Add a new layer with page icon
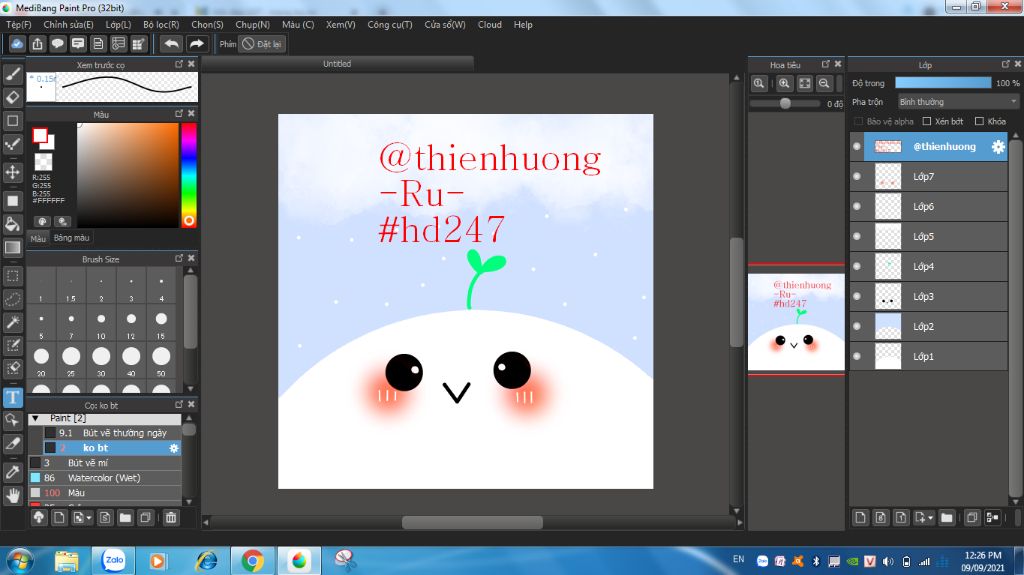 coord(860,518)
